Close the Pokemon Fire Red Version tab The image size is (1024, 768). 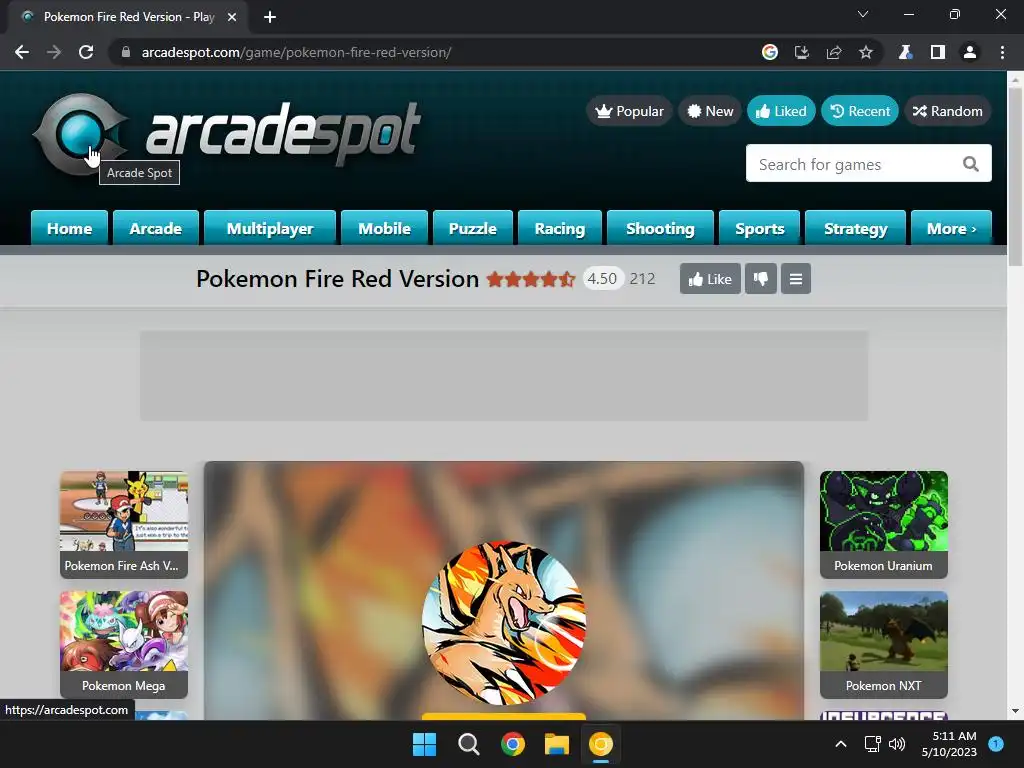pos(232,17)
